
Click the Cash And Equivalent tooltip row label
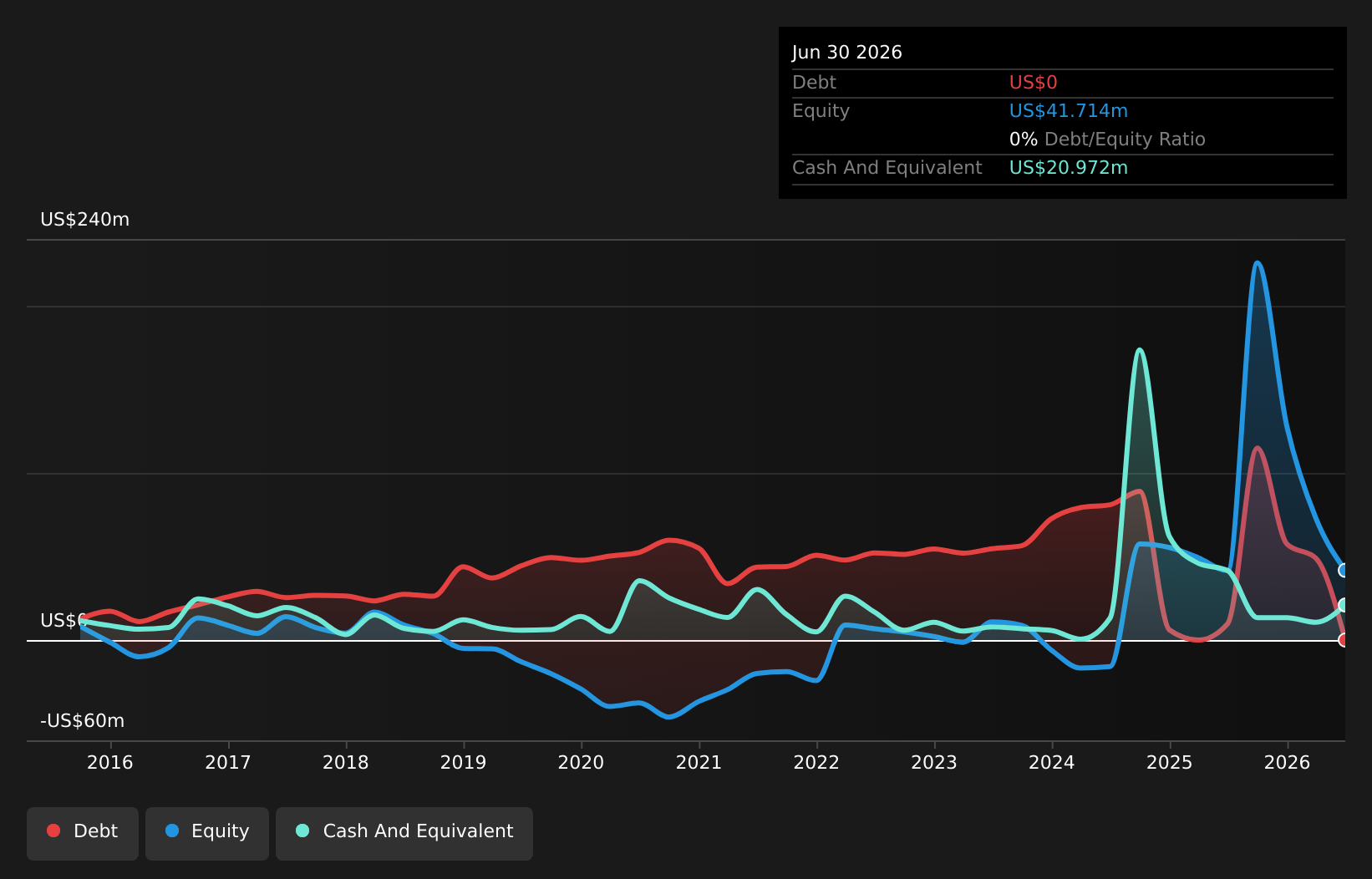[x=887, y=168]
